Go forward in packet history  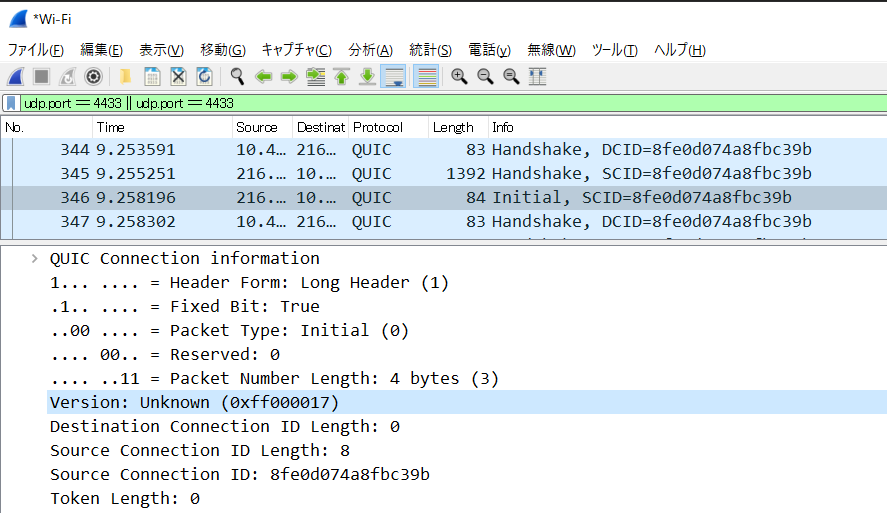(x=289, y=76)
